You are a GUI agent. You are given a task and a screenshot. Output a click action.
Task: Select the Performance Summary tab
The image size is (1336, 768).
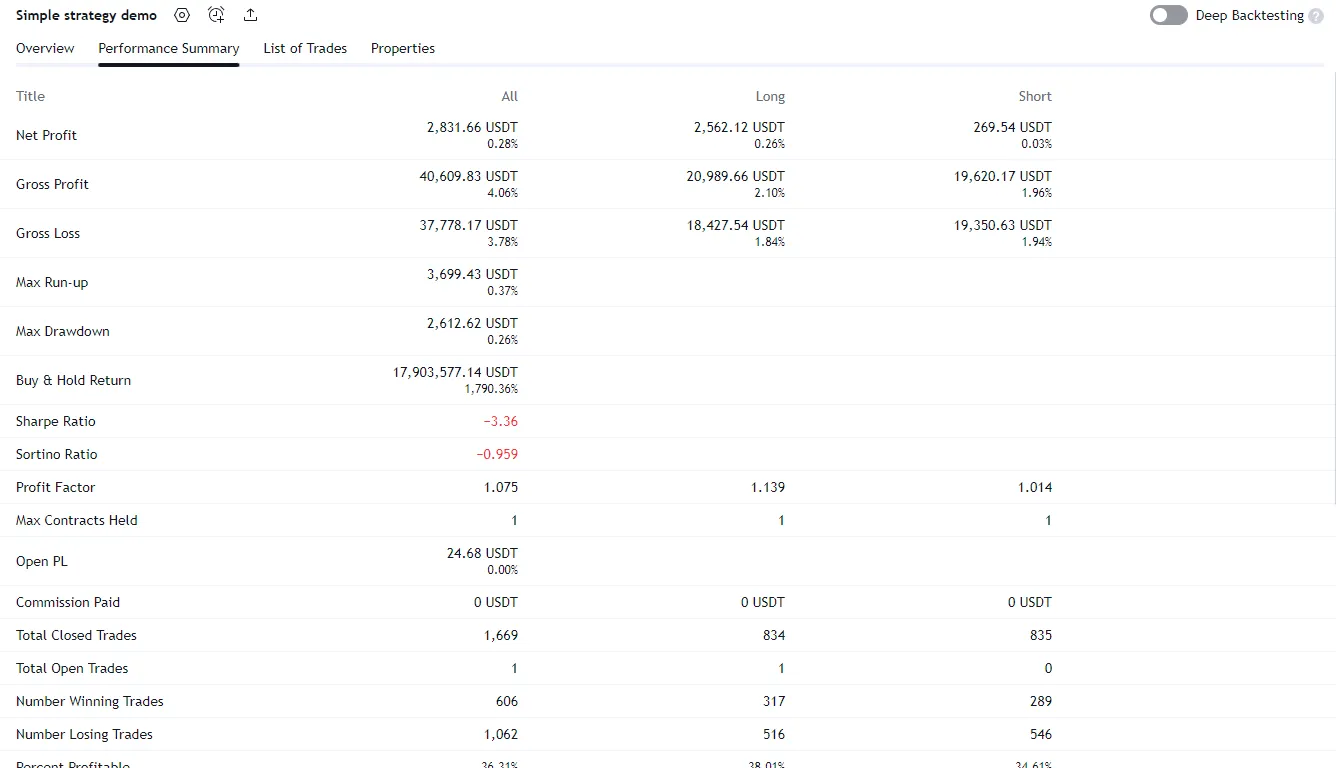tap(168, 48)
